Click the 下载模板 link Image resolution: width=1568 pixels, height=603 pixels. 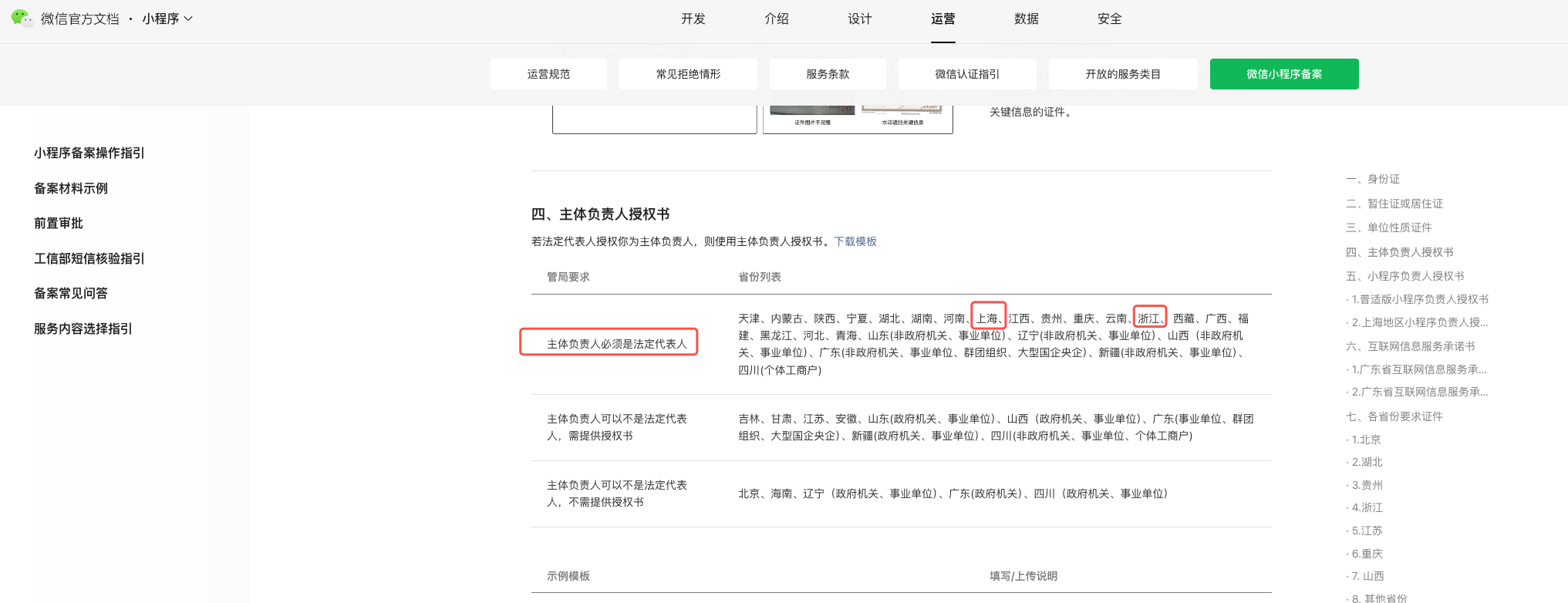855,241
